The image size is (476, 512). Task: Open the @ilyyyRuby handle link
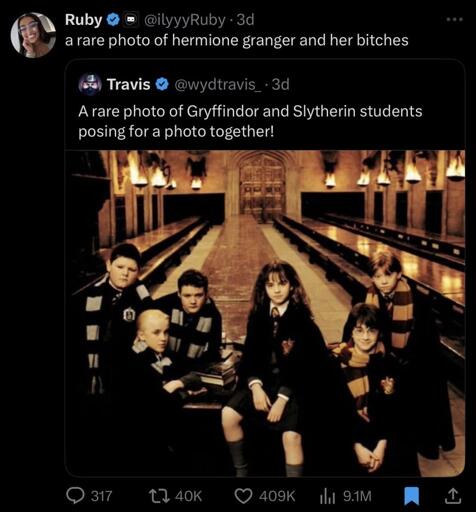point(184,20)
